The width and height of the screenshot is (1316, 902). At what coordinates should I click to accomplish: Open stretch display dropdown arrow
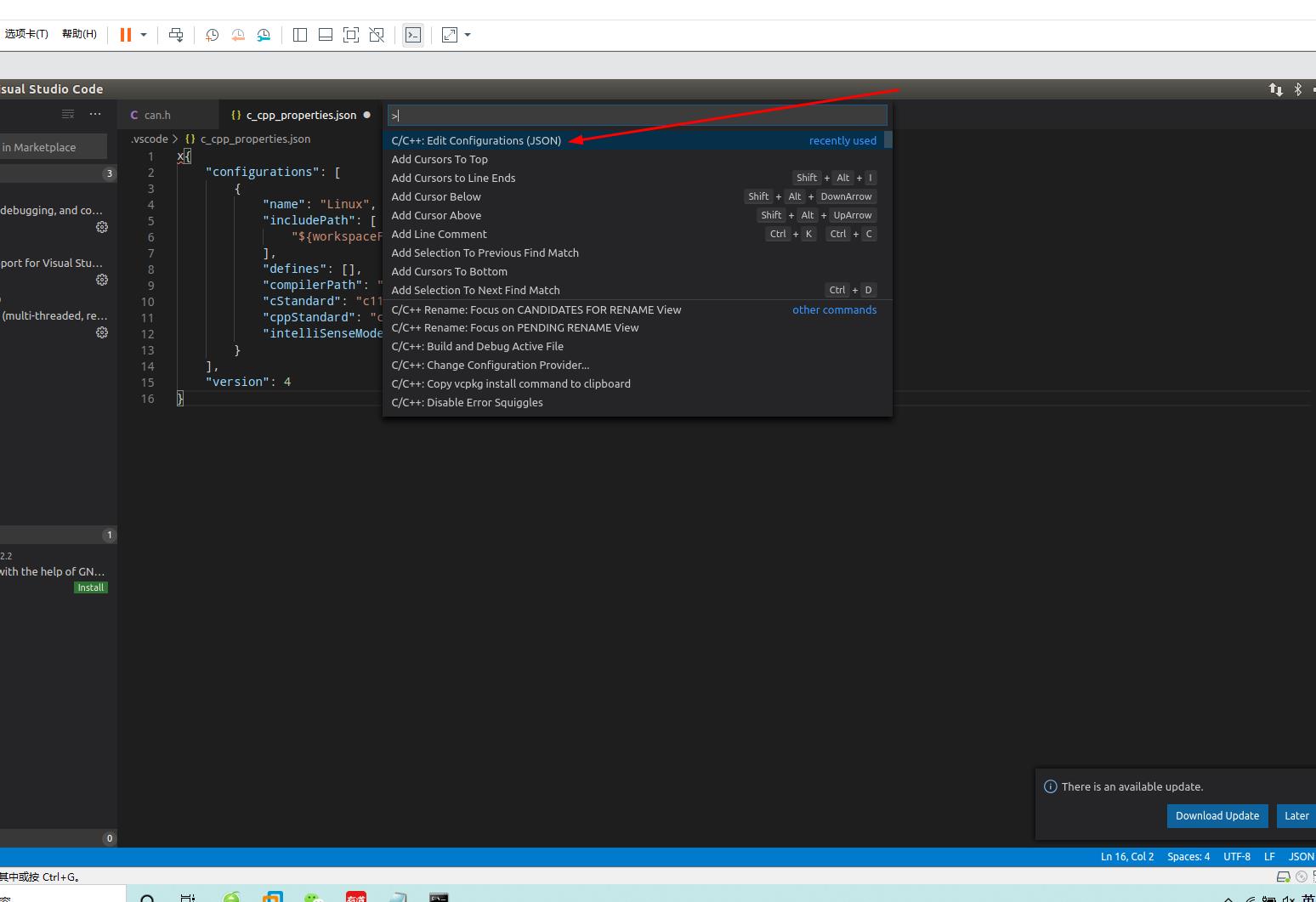(468, 35)
